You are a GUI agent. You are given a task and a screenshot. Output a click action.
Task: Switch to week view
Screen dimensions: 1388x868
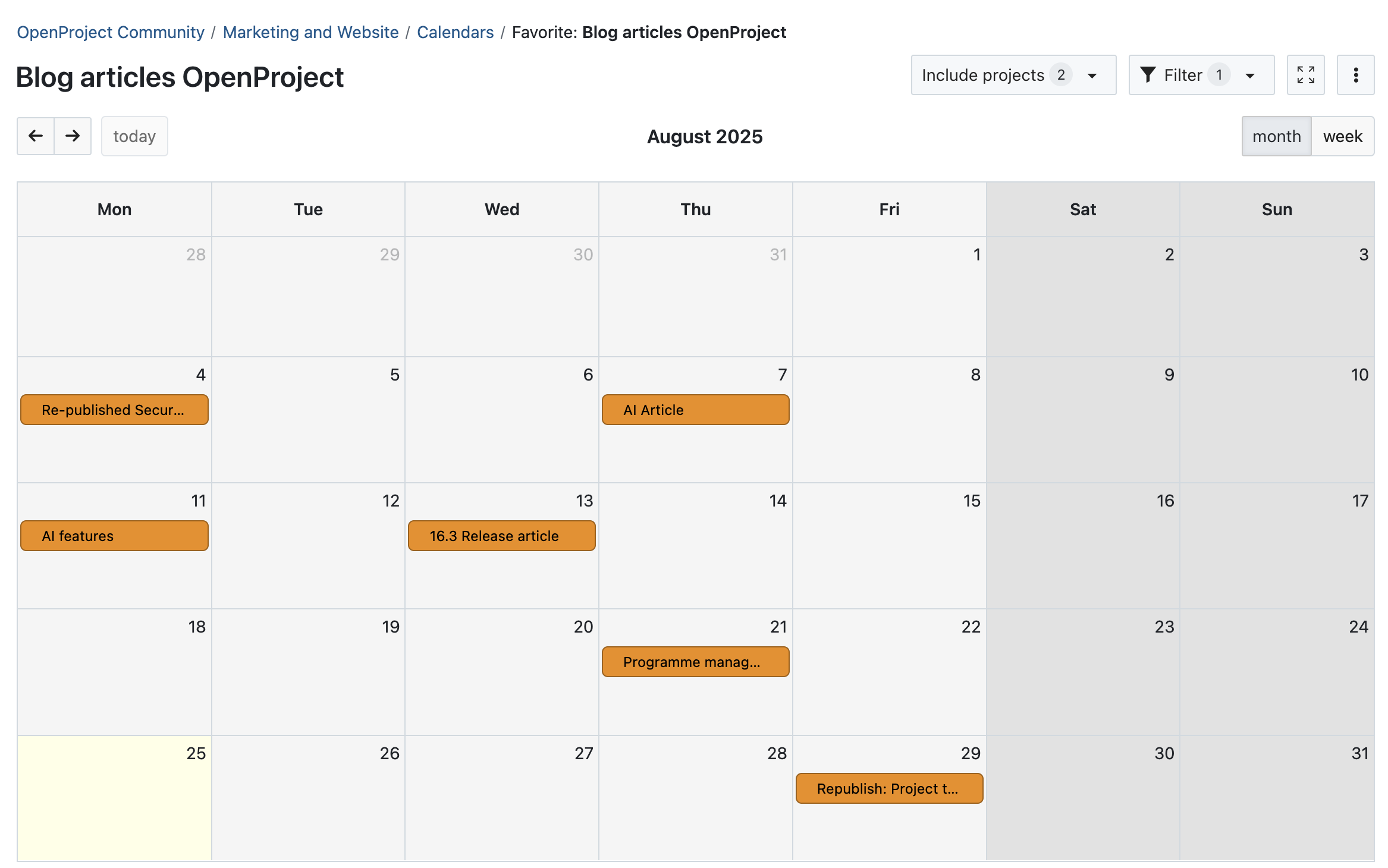coord(1343,136)
